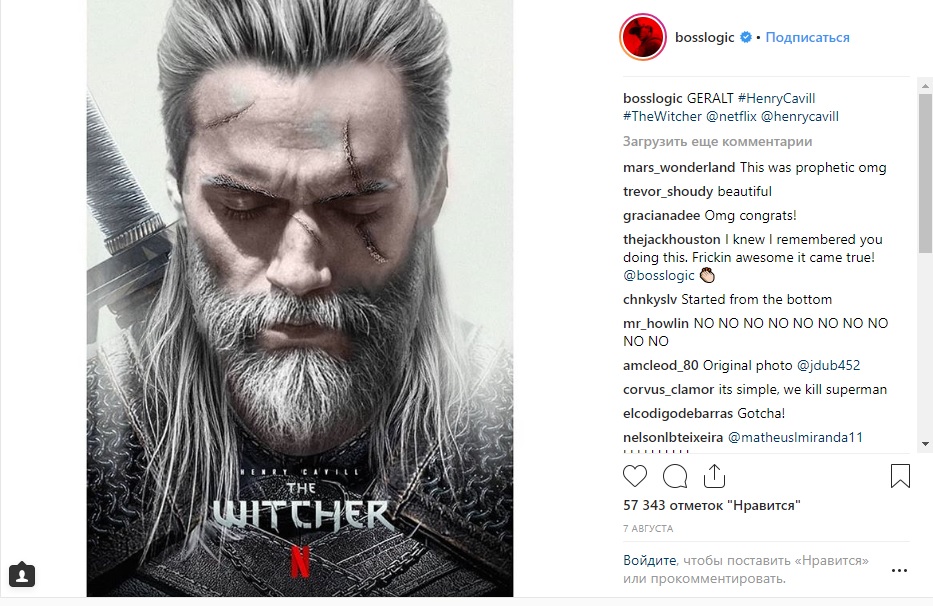933x606 pixels.
Task: Like the post with heart icon
Action: click(635, 475)
